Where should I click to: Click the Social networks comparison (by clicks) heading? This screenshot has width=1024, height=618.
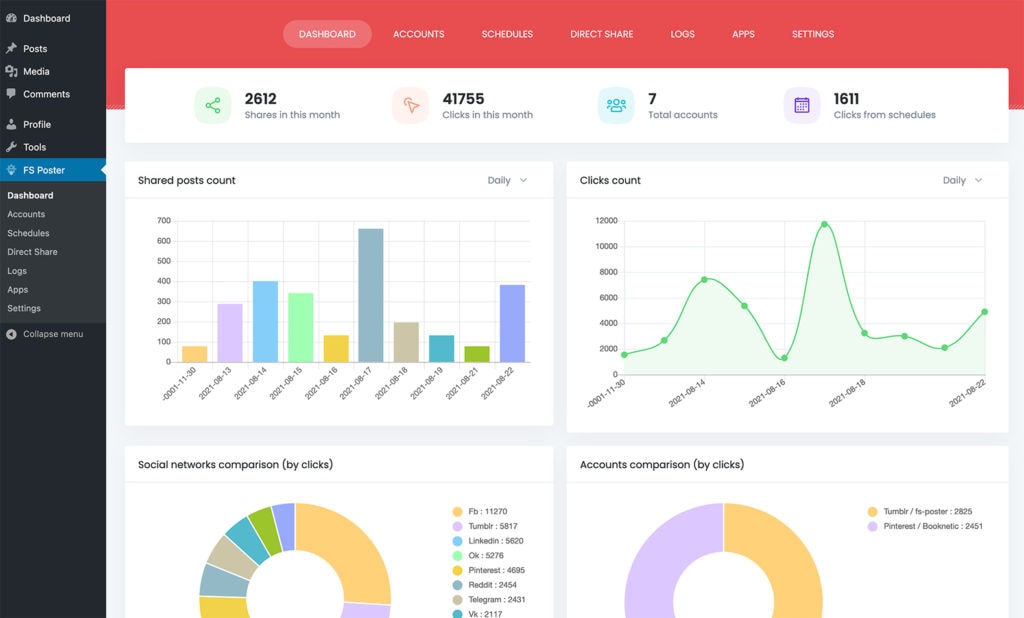(x=235, y=464)
